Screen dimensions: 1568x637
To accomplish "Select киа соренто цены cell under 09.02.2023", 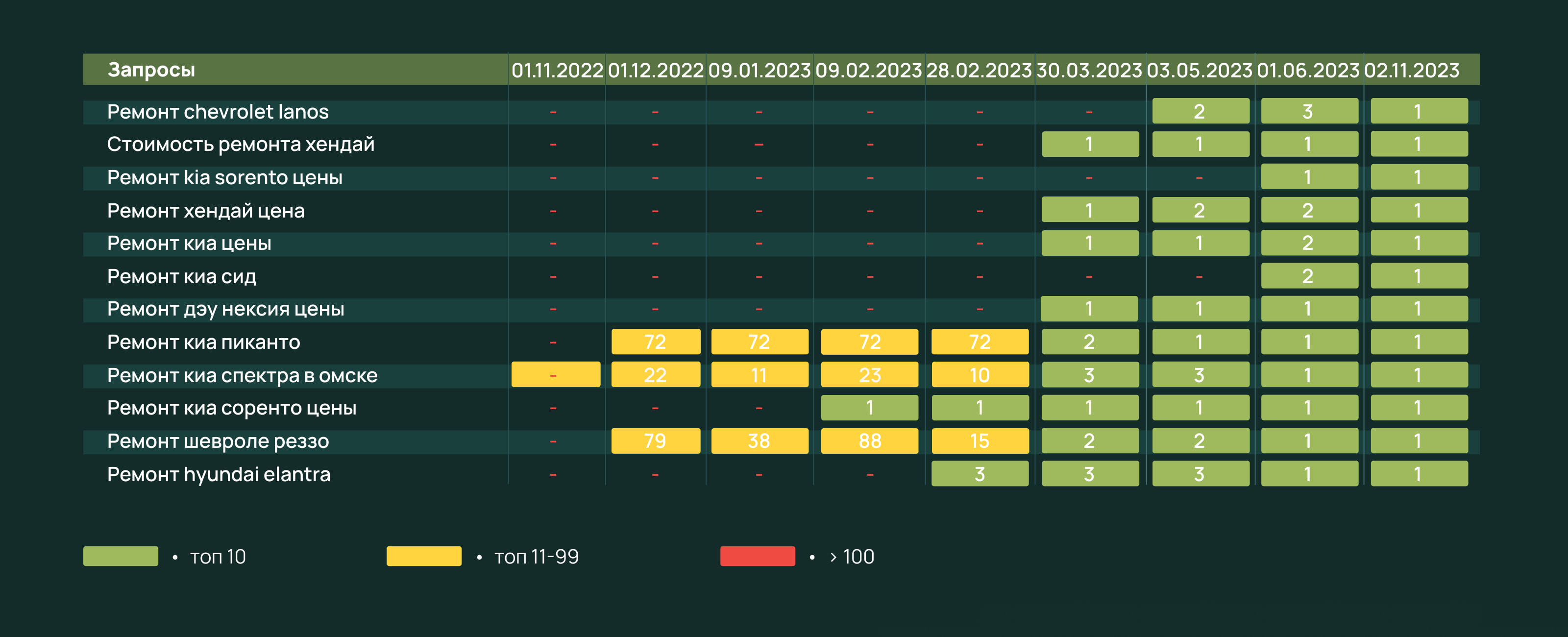I will click(869, 407).
